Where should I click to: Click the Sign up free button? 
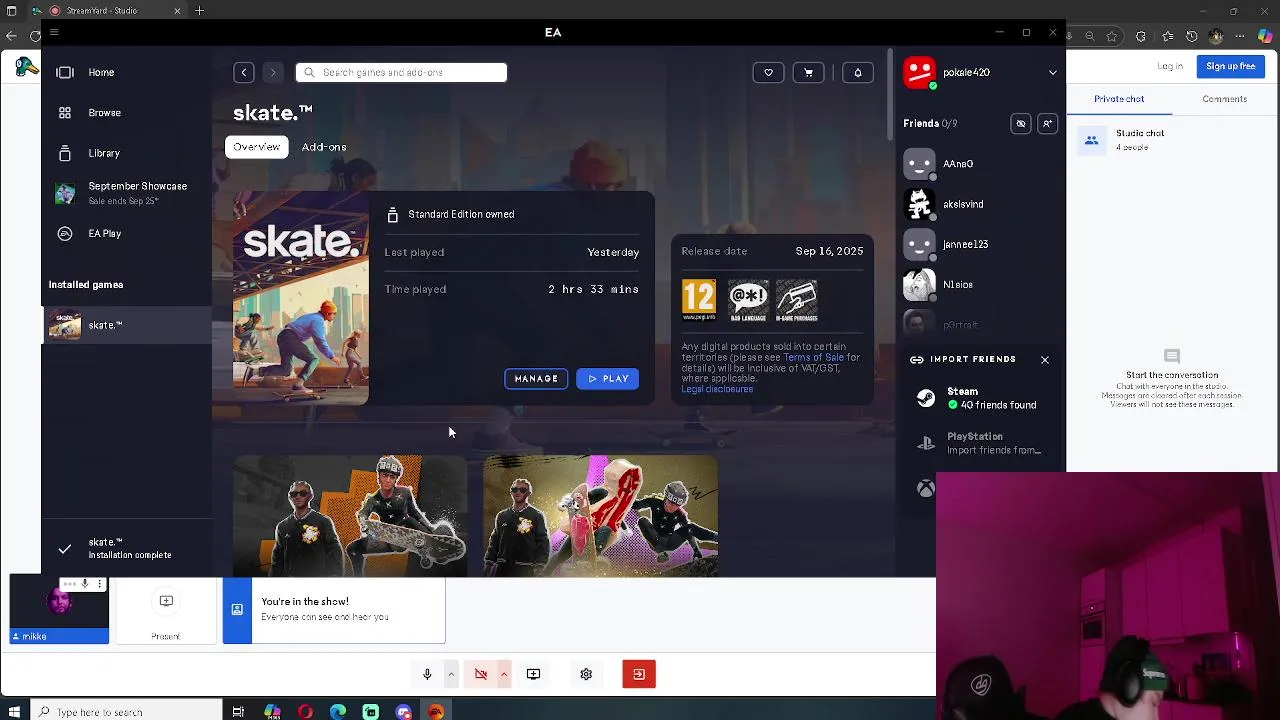(x=1231, y=66)
